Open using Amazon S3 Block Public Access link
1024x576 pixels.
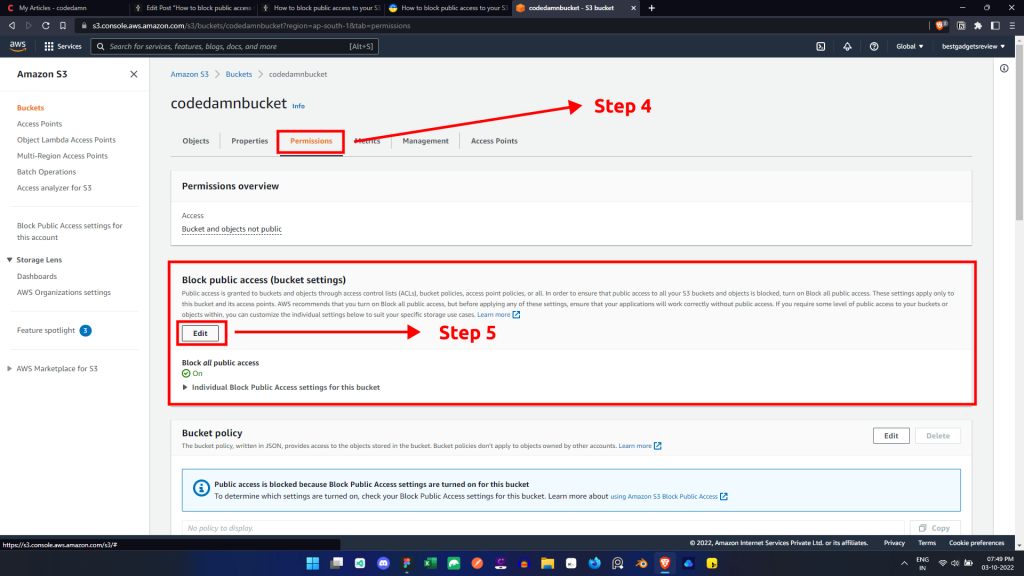coord(669,496)
